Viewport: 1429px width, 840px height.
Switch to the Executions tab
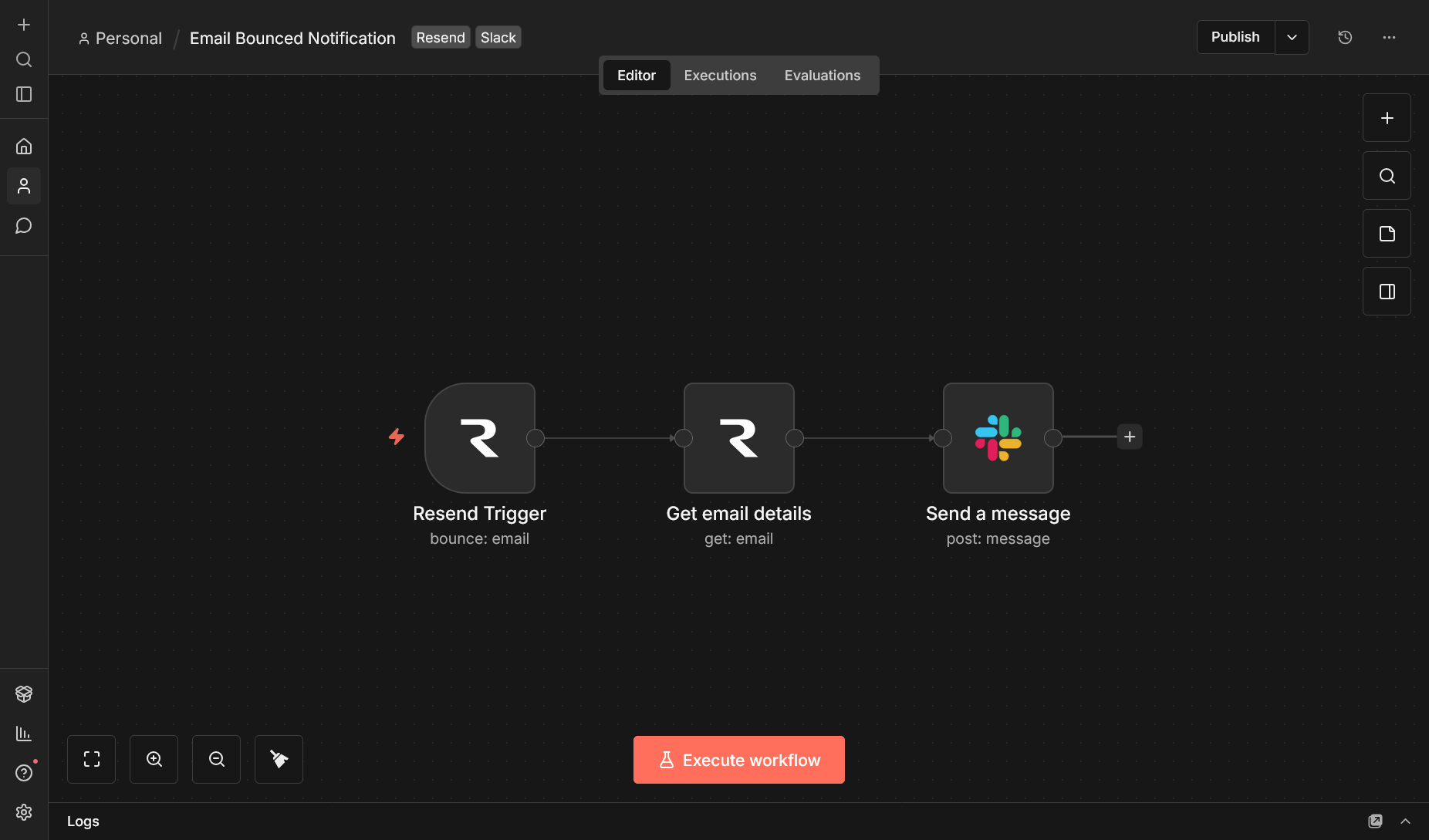(719, 75)
